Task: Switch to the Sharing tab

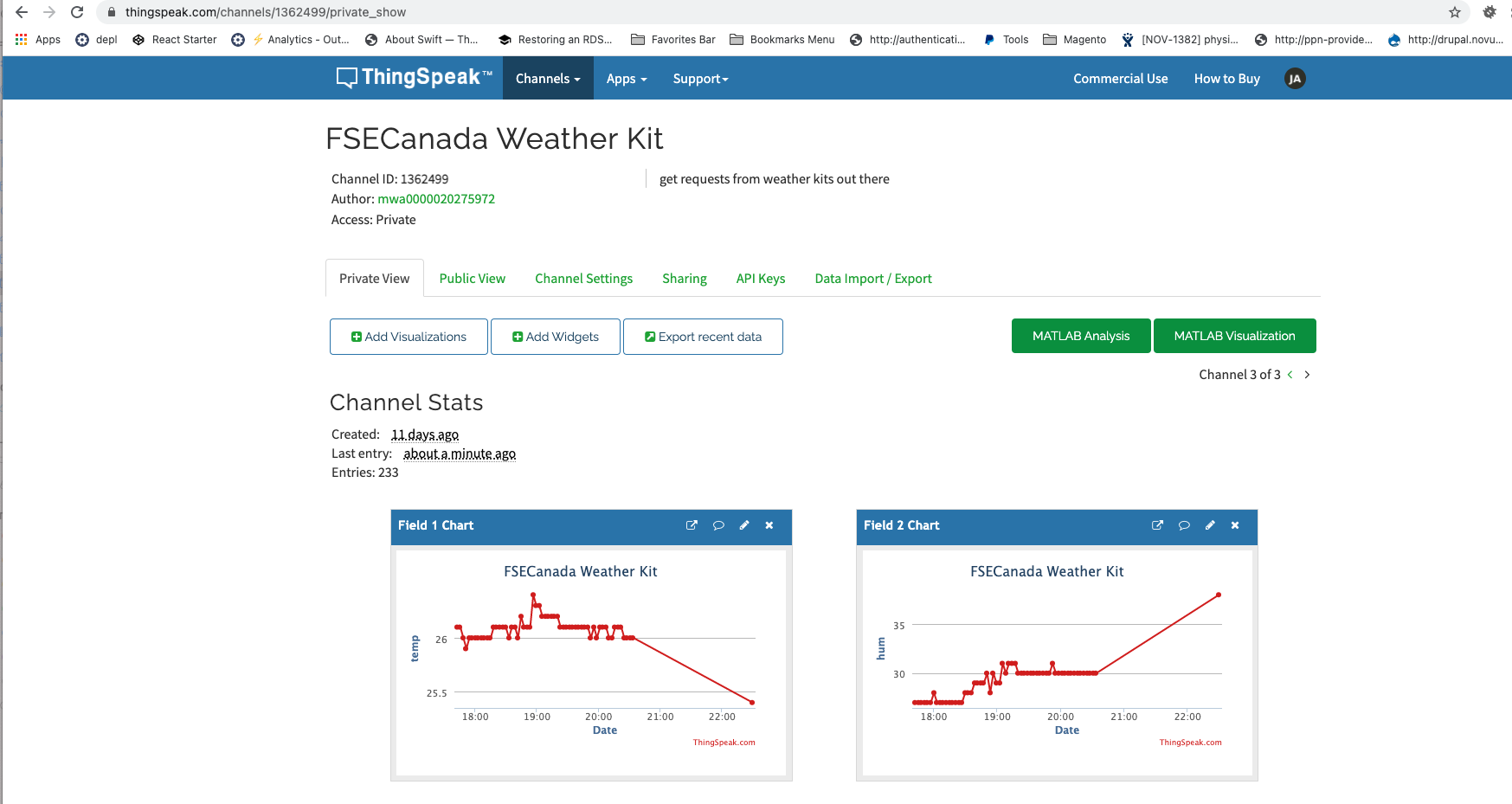Action: click(685, 279)
